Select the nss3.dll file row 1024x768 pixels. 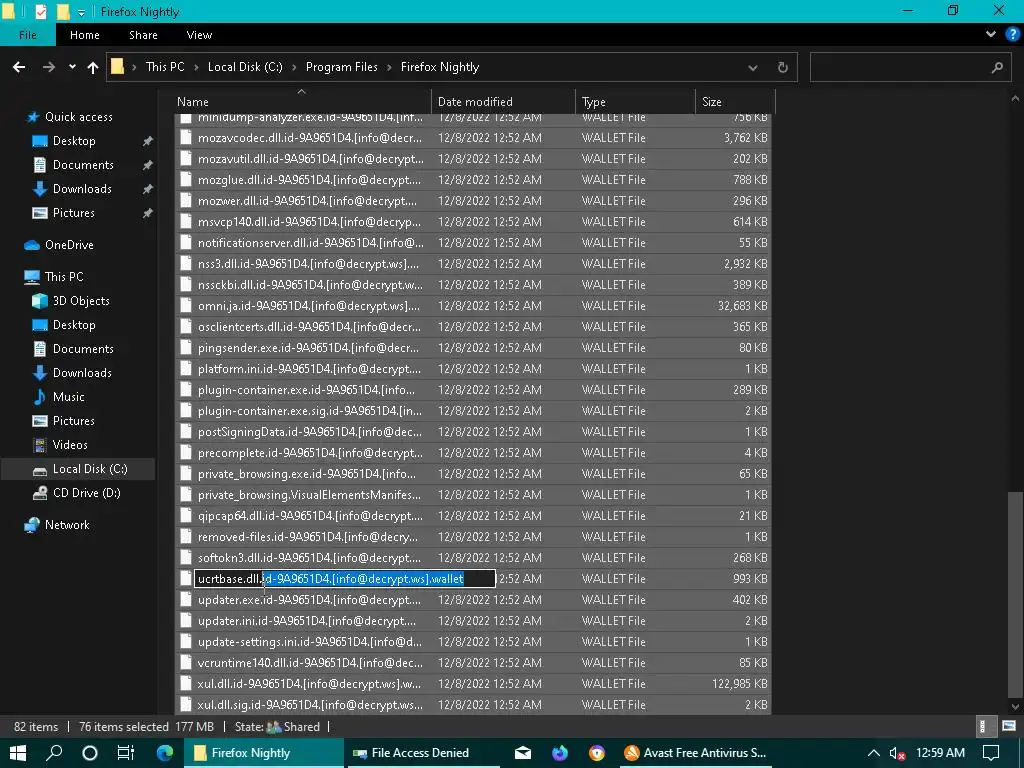pyautogui.click(x=473, y=264)
